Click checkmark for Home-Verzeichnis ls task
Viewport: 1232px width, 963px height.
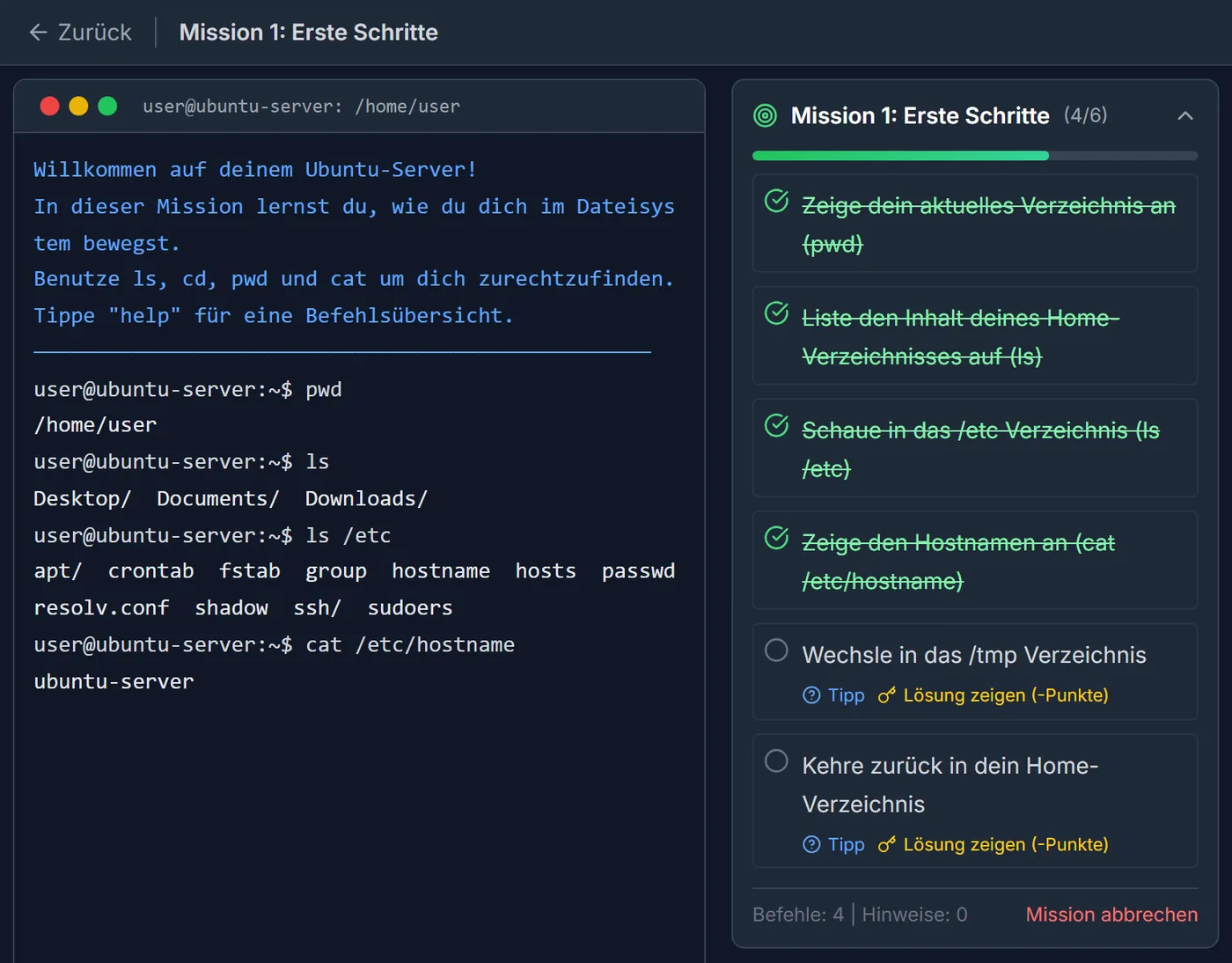pos(776,312)
